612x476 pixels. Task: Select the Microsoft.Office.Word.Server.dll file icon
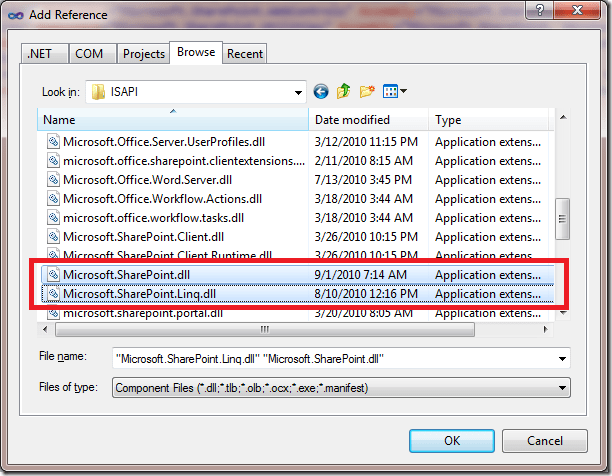pyautogui.click(x=54, y=180)
